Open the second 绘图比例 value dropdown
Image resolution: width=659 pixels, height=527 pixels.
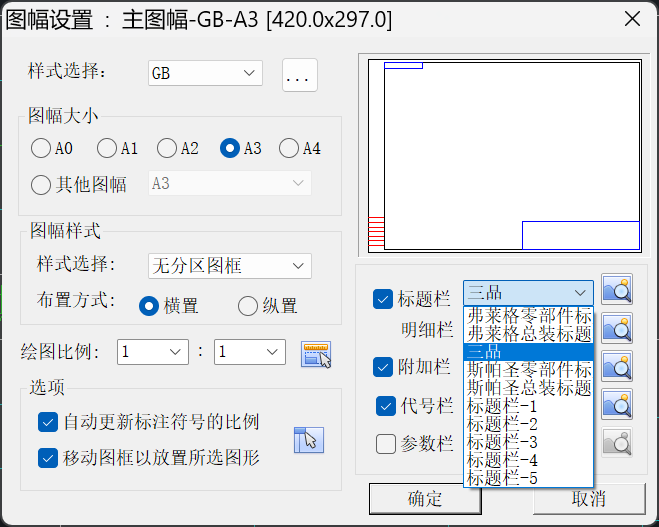[250, 352]
